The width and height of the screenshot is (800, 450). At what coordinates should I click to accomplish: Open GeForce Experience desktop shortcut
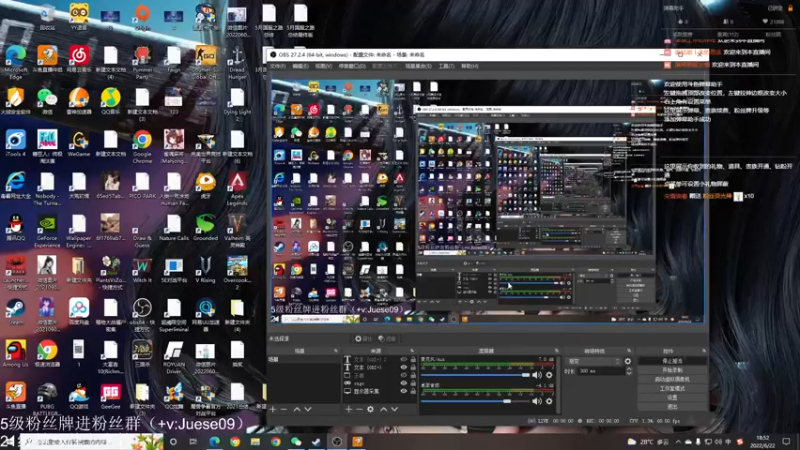click(47, 231)
